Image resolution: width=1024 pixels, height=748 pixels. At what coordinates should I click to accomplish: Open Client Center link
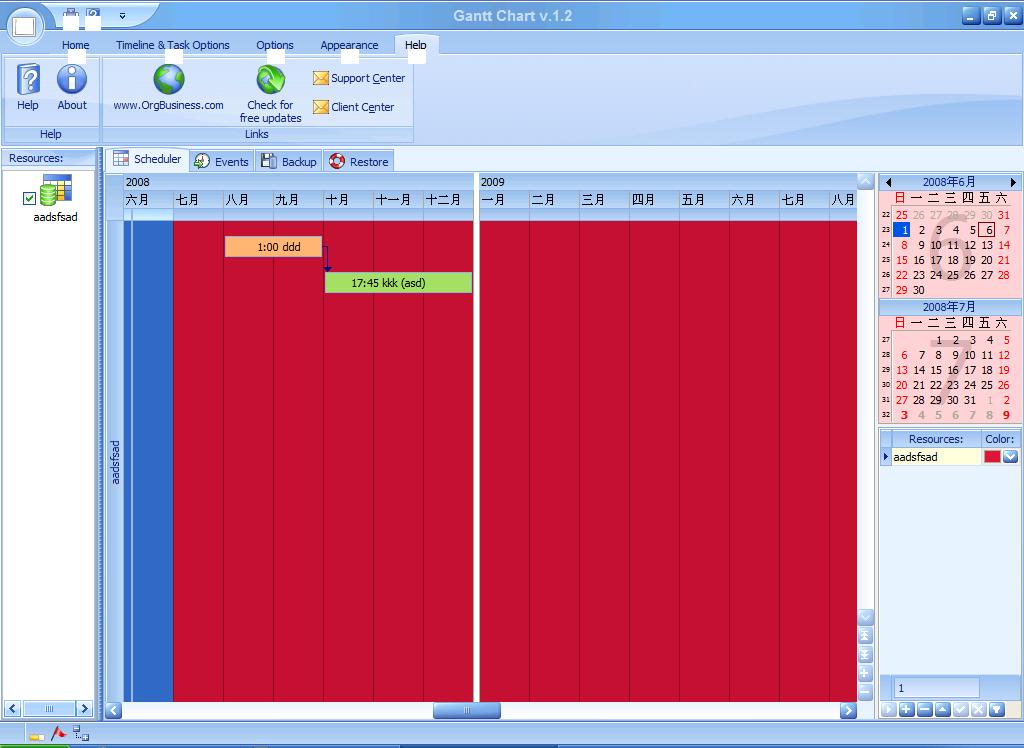click(x=353, y=107)
